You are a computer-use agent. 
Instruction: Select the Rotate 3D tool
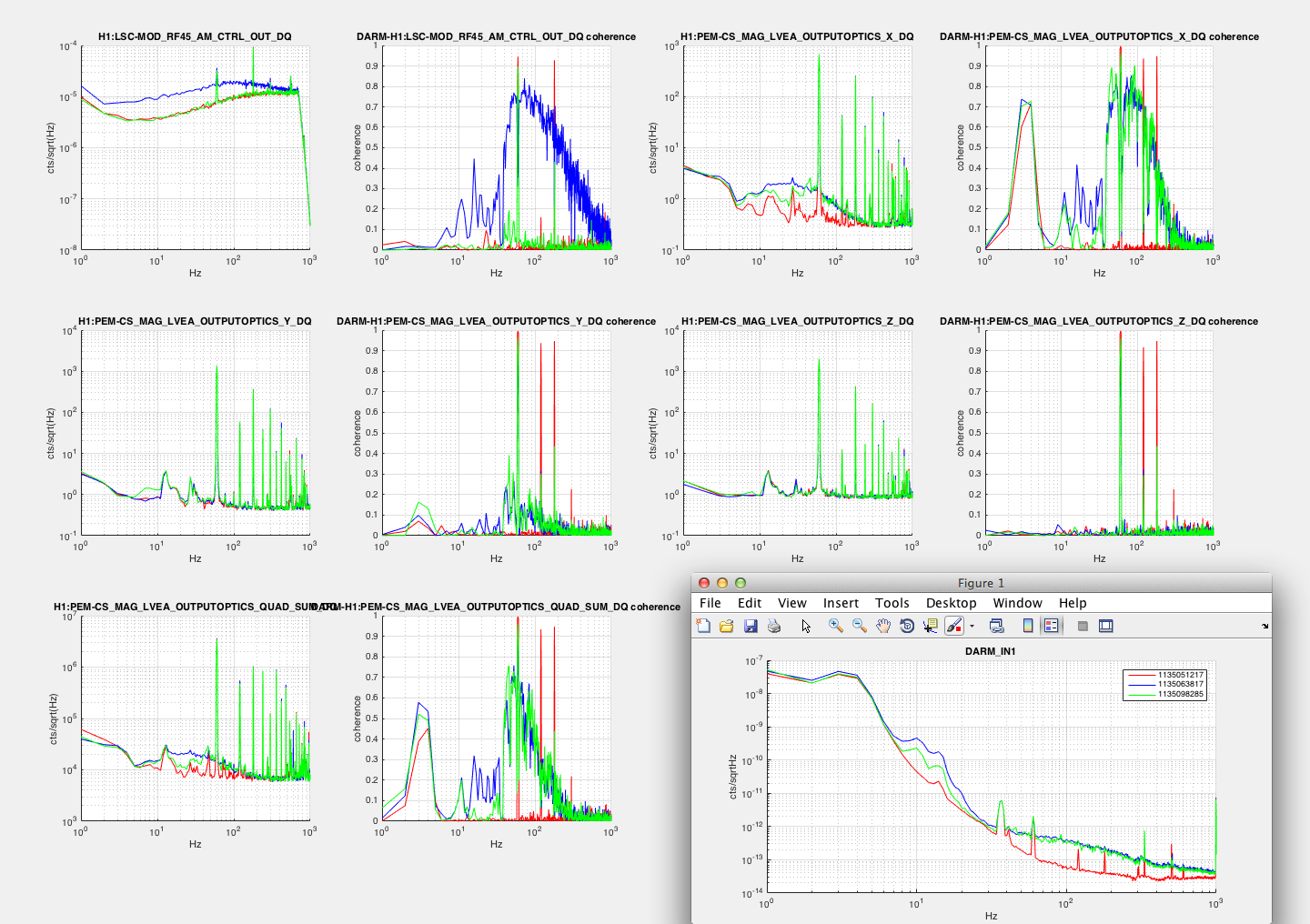(x=907, y=626)
